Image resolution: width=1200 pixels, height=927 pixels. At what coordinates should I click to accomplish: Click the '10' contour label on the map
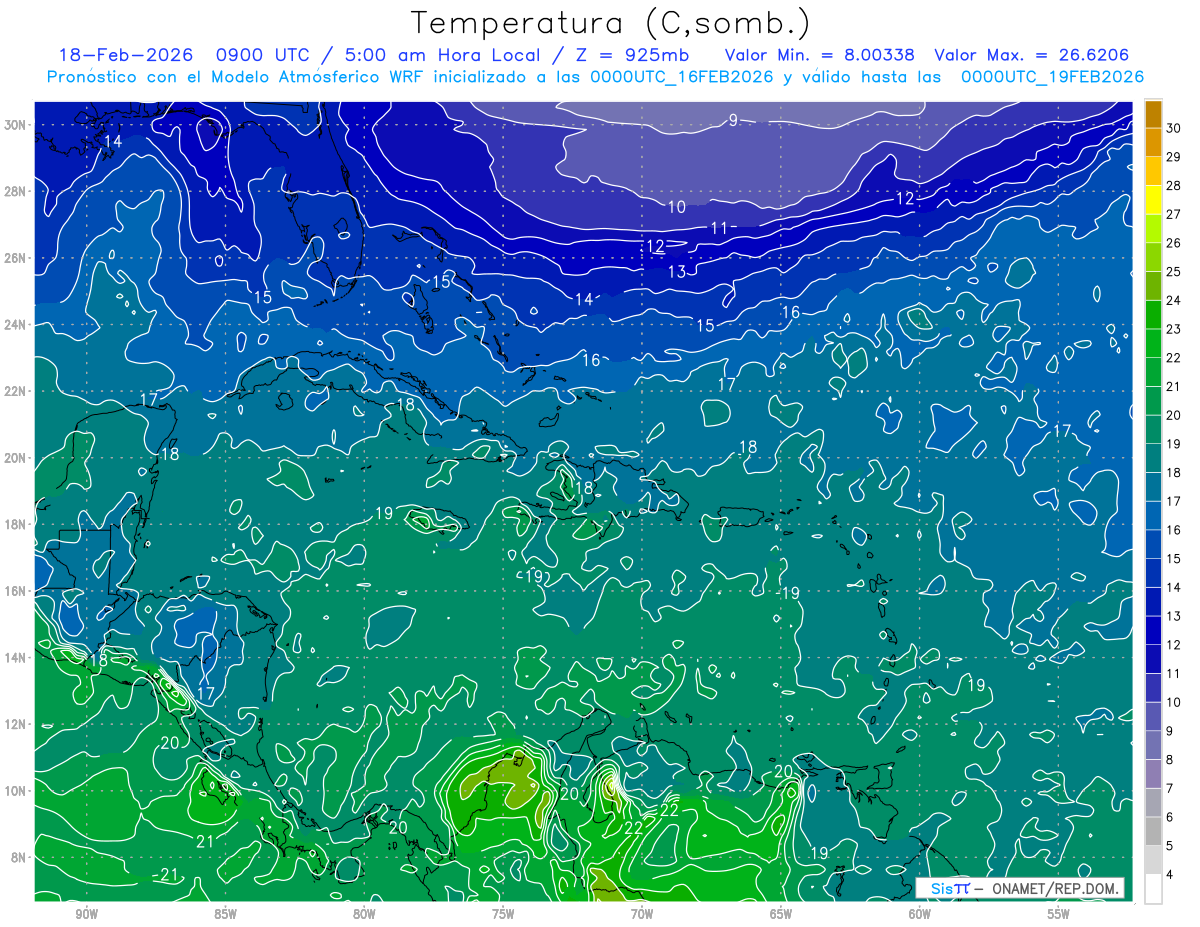[677, 207]
